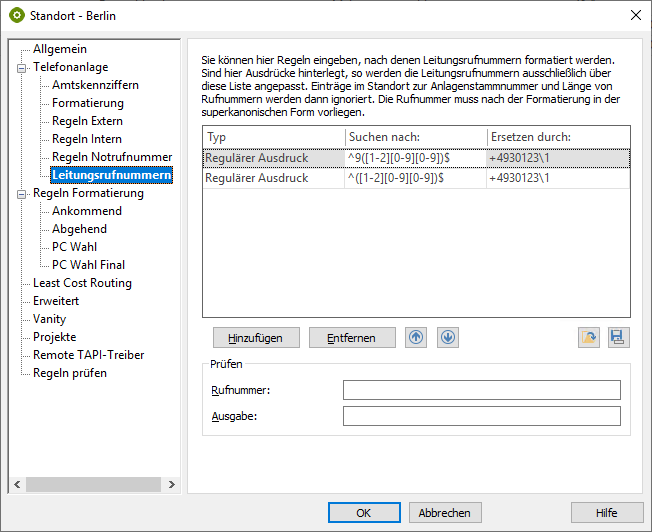The width and height of the screenshot is (652, 532).
Task: Open the Amtskennziffern settings page
Action: point(95,85)
